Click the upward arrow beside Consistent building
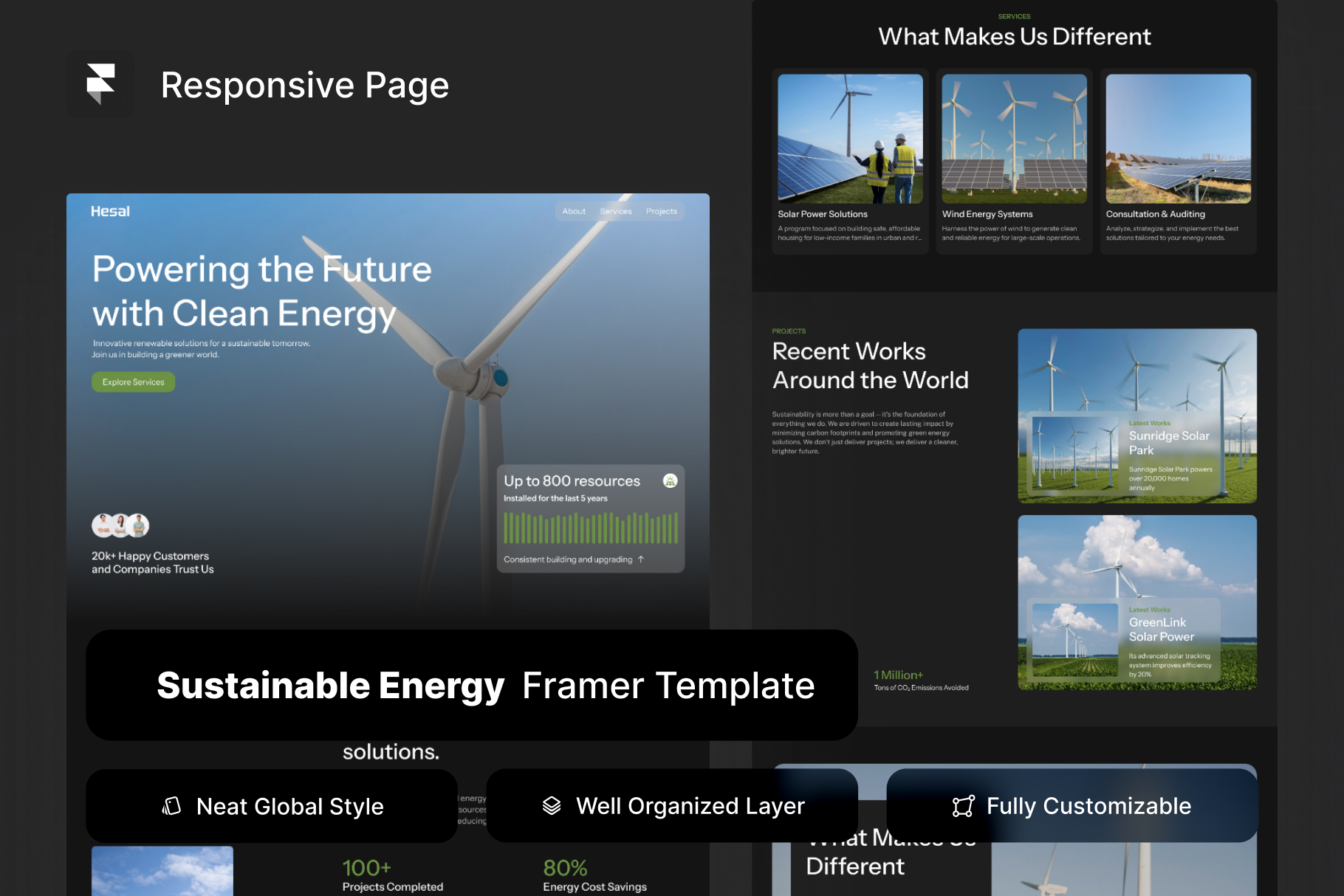1344x896 pixels. click(641, 559)
